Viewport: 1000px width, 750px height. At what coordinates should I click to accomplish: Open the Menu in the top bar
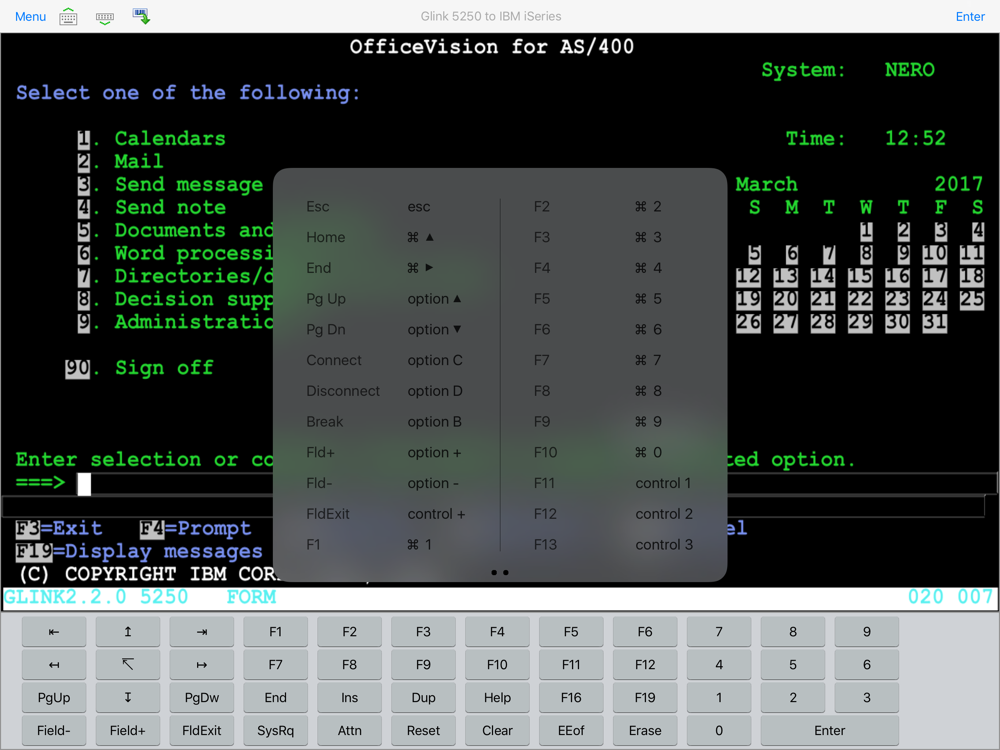[30, 17]
